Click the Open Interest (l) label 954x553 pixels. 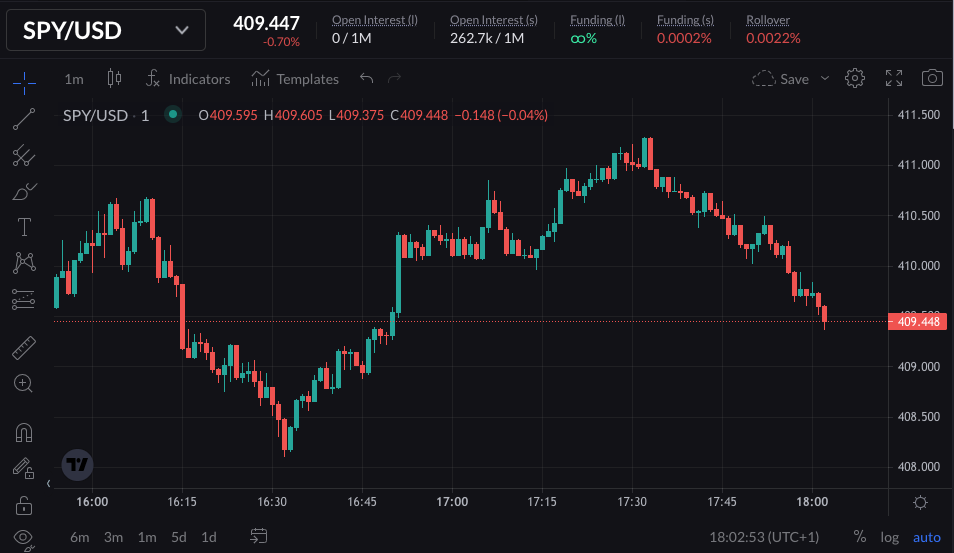point(375,20)
